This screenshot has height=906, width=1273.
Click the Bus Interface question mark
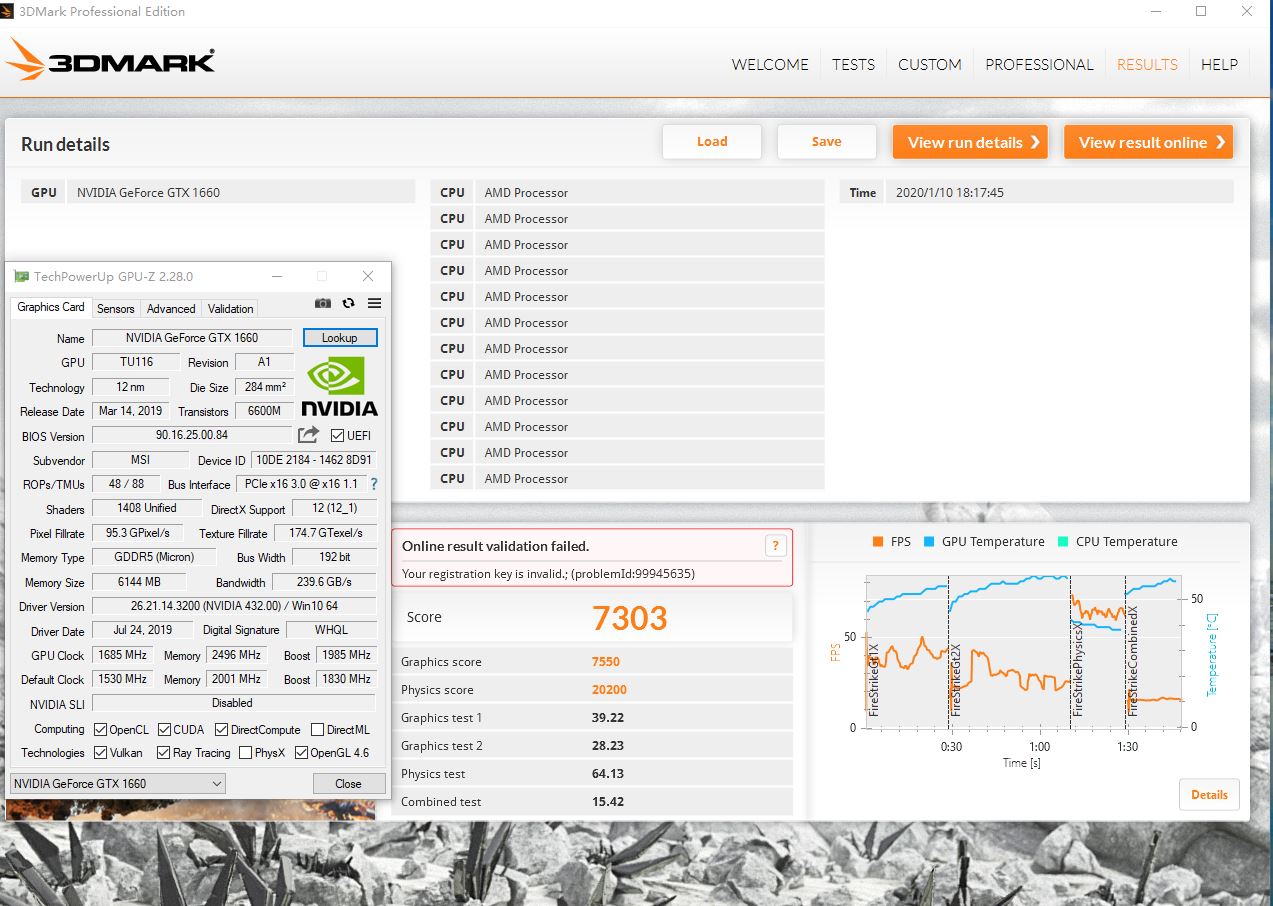374,484
